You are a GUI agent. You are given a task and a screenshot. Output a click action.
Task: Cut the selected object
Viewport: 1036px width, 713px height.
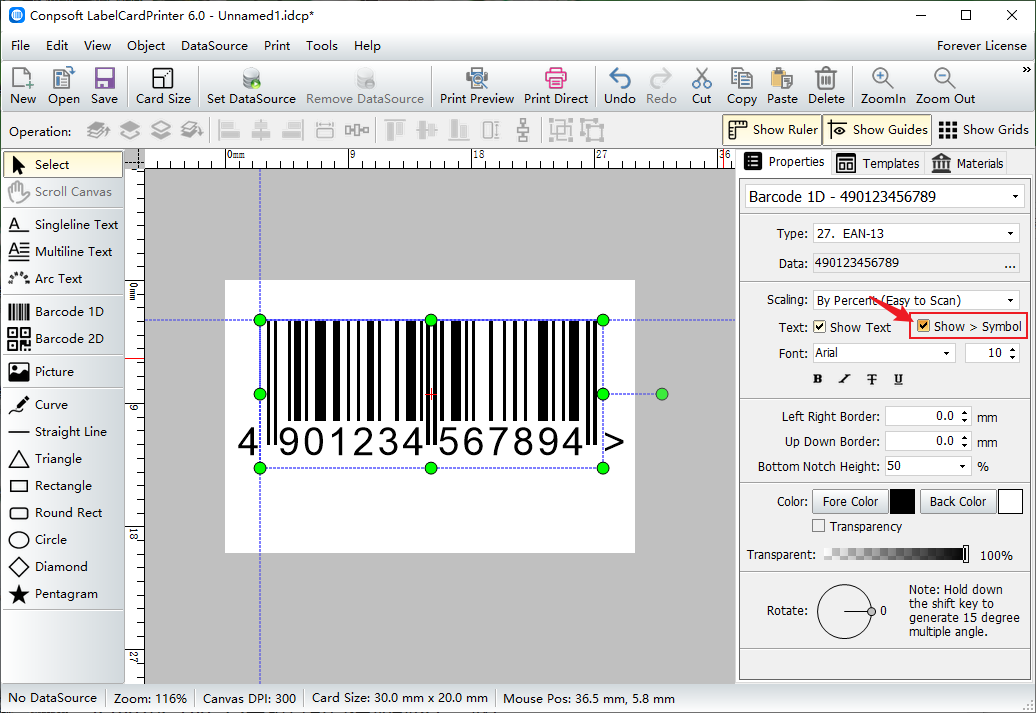pos(702,86)
